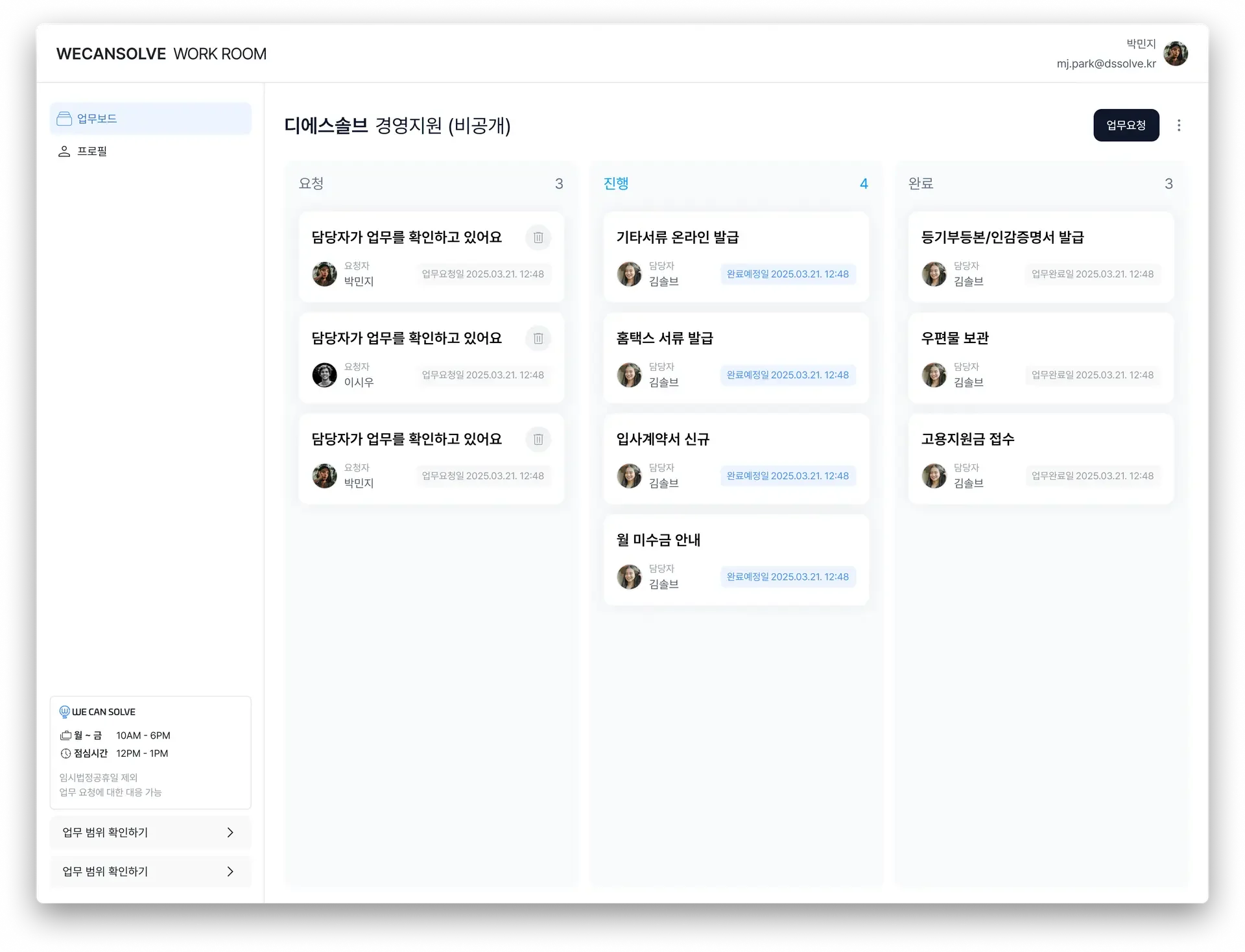1245x952 pixels.
Task: Click the 프로필 person icon in sidebar
Action: pyautogui.click(x=64, y=151)
